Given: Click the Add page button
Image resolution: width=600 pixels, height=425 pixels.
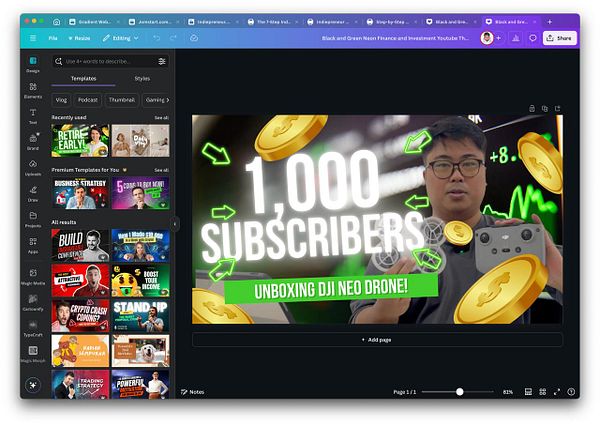Looking at the screenshot, I should click(377, 340).
